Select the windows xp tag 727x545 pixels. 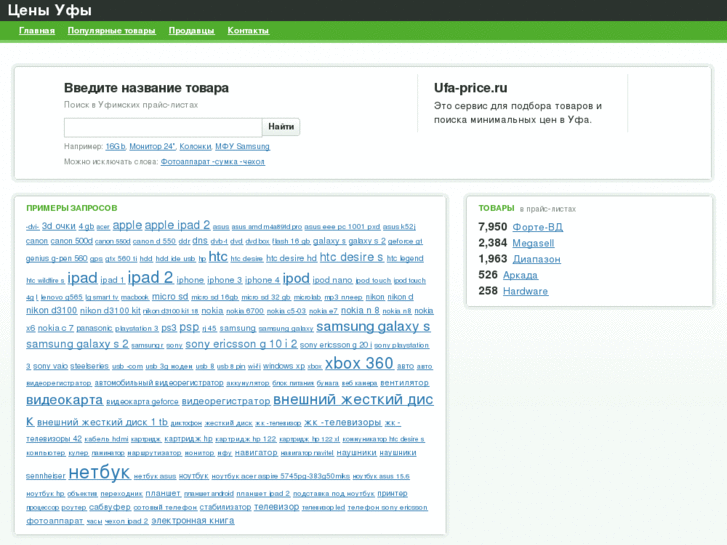pyautogui.click(x=284, y=366)
